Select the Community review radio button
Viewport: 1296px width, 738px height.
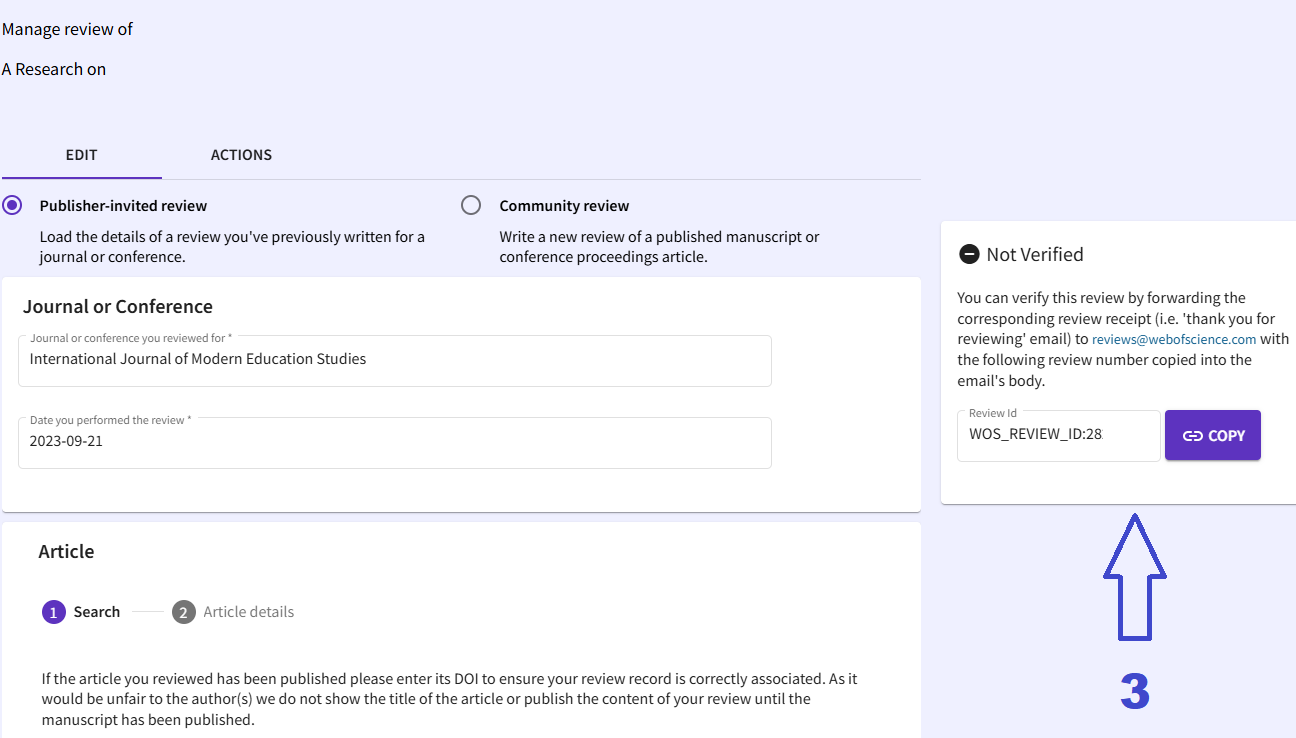[x=471, y=206]
